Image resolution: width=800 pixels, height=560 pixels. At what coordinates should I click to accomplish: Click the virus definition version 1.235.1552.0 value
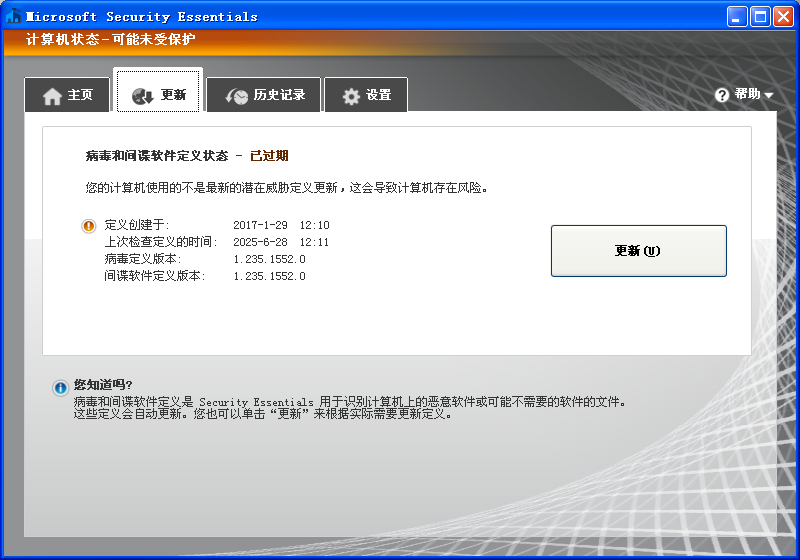[x=269, y=259]
